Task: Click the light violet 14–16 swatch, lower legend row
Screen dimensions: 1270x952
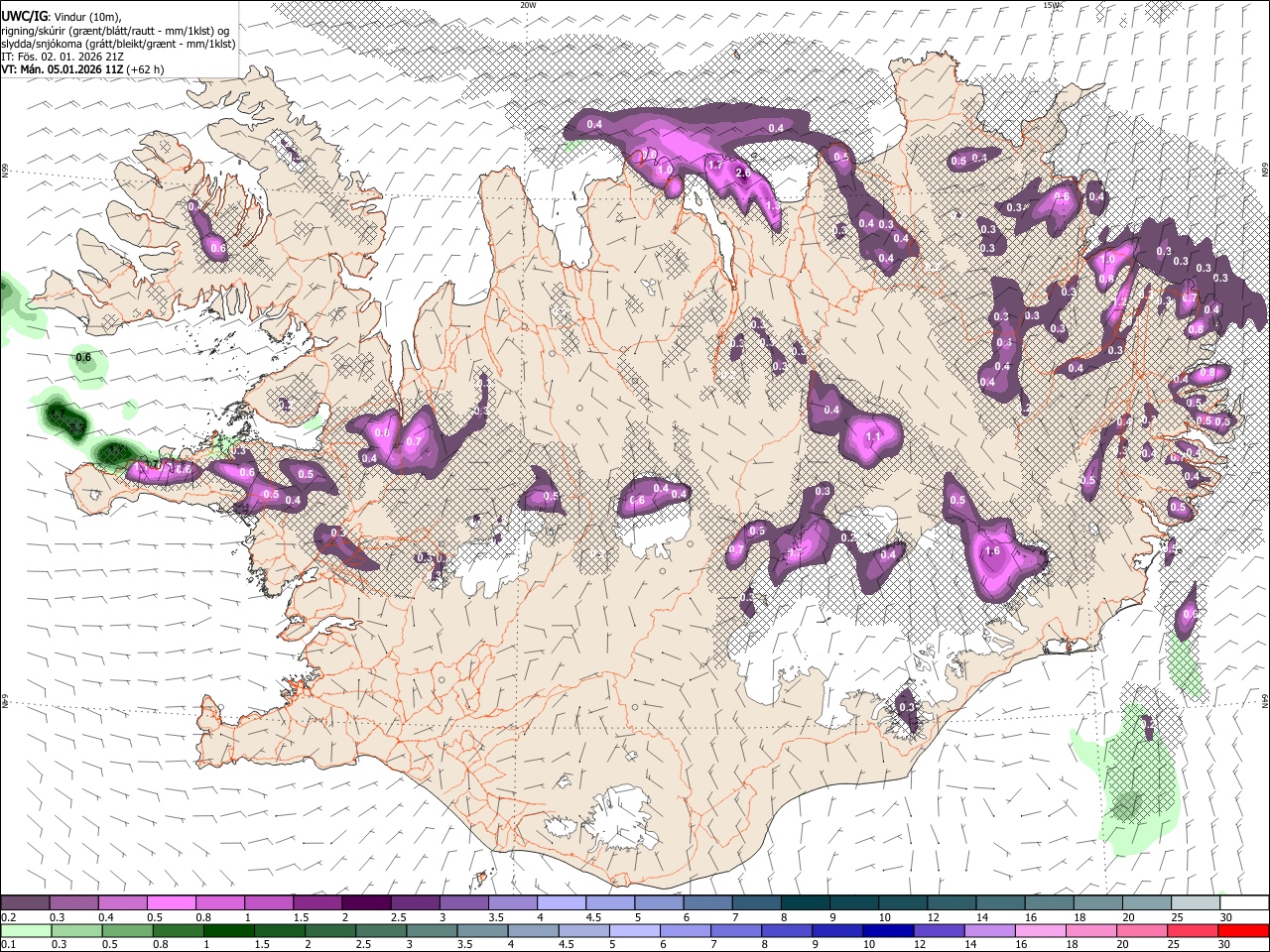Action: point(988,931)
